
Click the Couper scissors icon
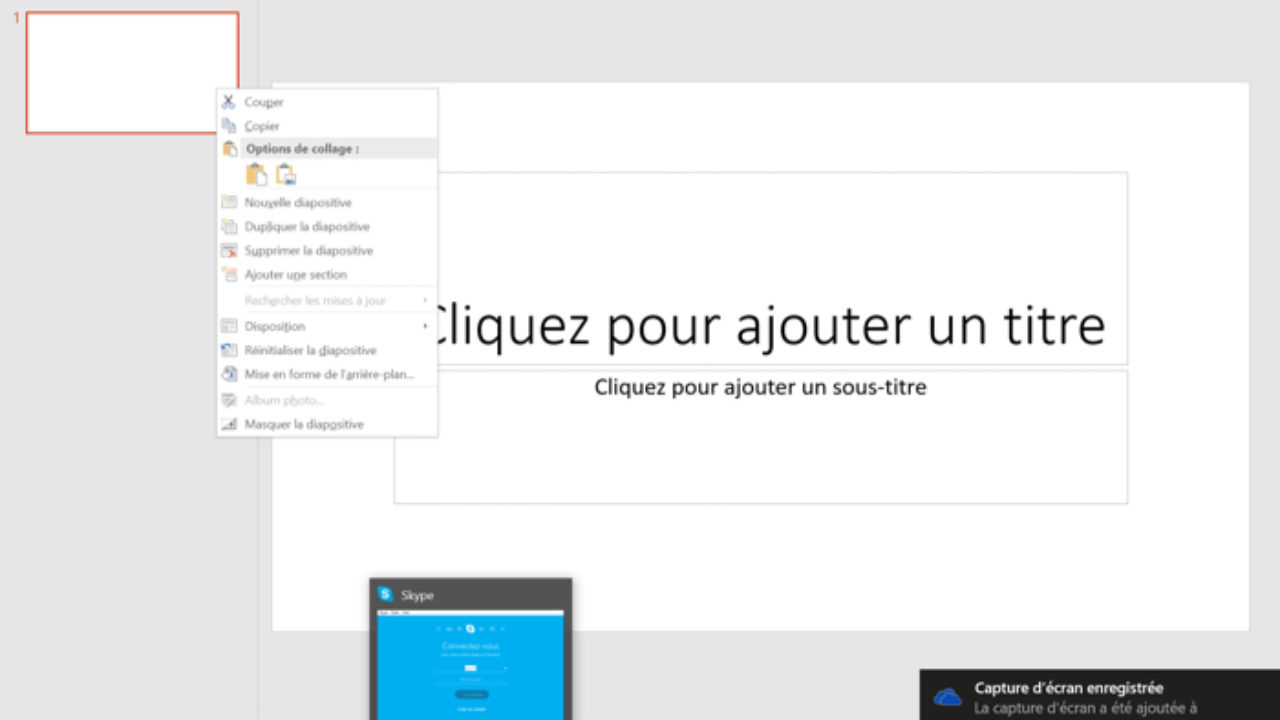click(228, 102)
